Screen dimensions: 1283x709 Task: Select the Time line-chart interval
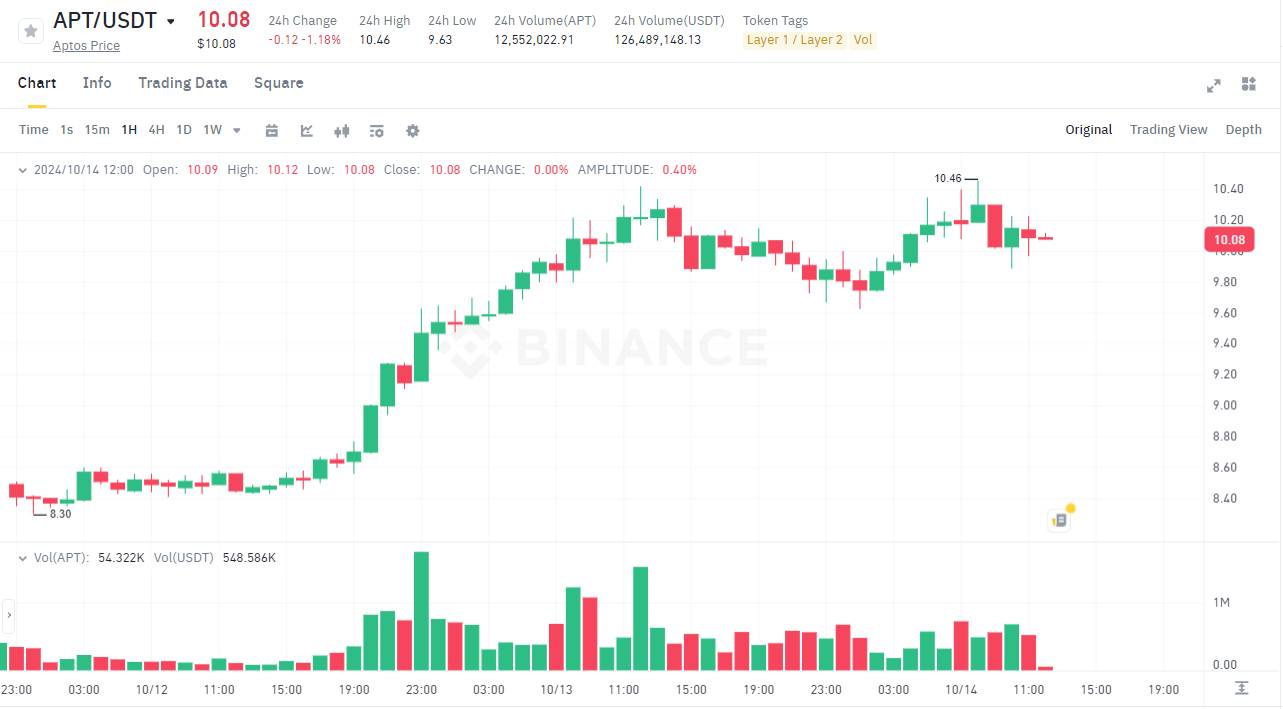click(x=33, y=130)
